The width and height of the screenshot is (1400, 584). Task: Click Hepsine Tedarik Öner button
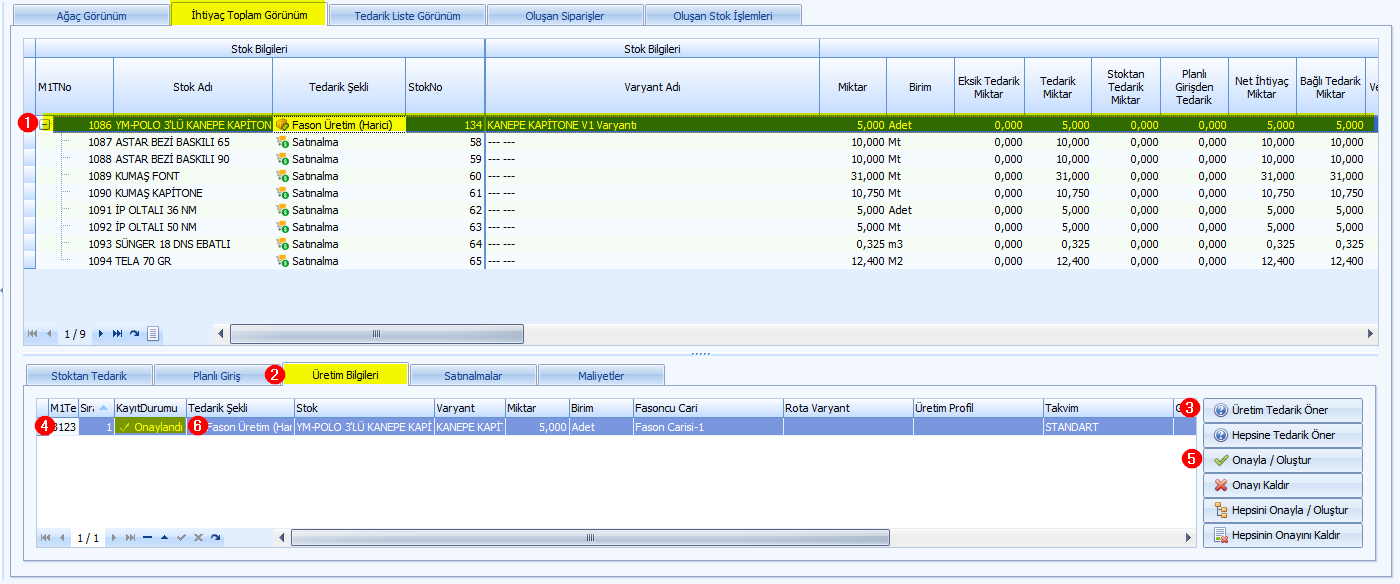(x=1283, y=435)
